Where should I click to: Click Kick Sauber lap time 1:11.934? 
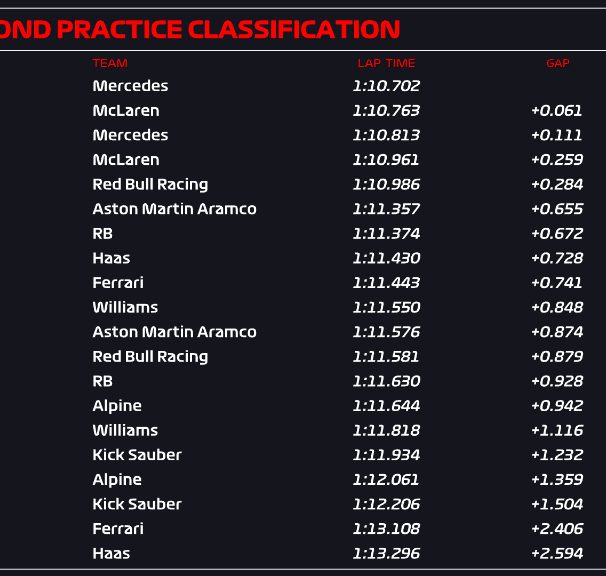coord(386,455)
